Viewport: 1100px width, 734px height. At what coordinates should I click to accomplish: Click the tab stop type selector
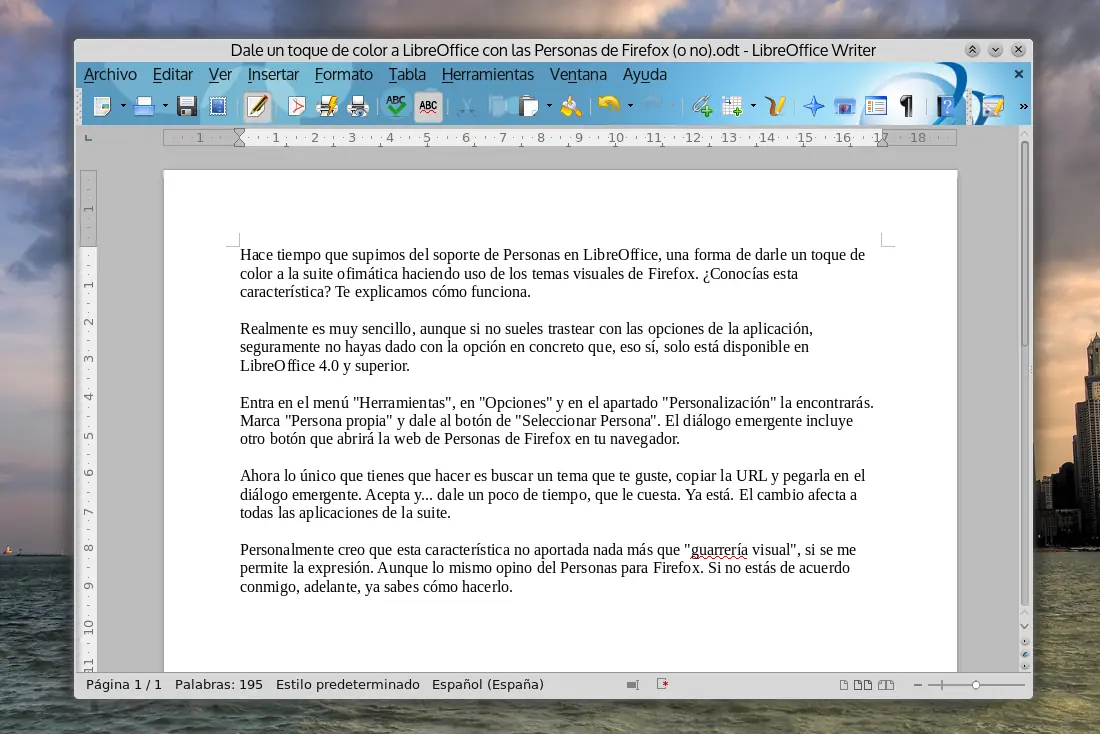[88, 138]
